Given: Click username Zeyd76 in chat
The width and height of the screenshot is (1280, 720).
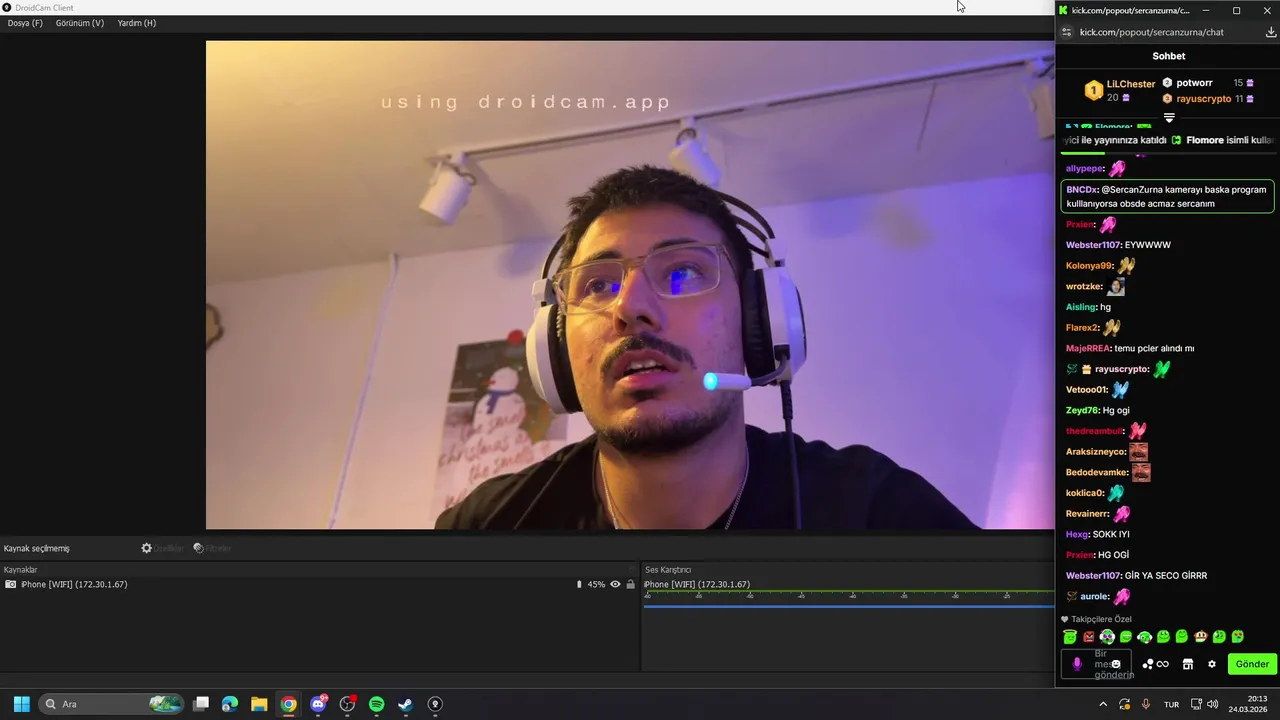Looking at the screenshot, I should click(x=1082, y=410).
